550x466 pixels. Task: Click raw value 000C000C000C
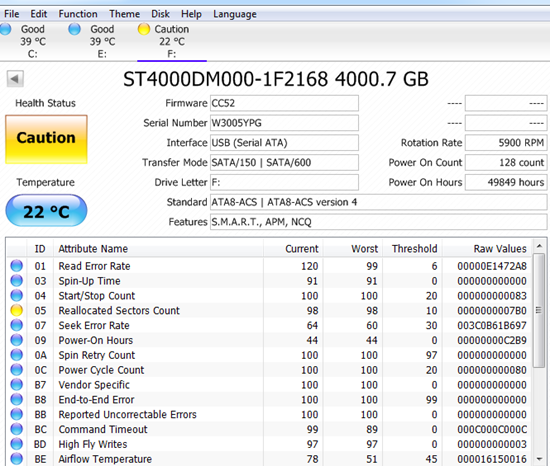point(492,429)
